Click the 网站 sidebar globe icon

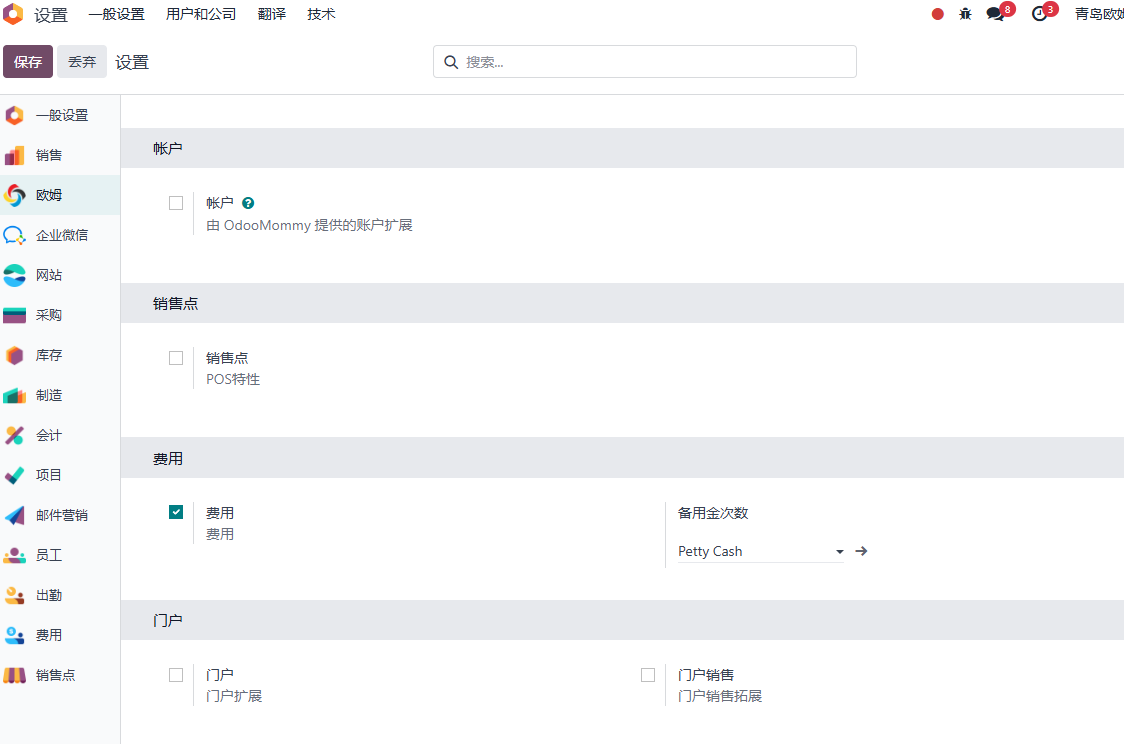click(x=14, y=275)
